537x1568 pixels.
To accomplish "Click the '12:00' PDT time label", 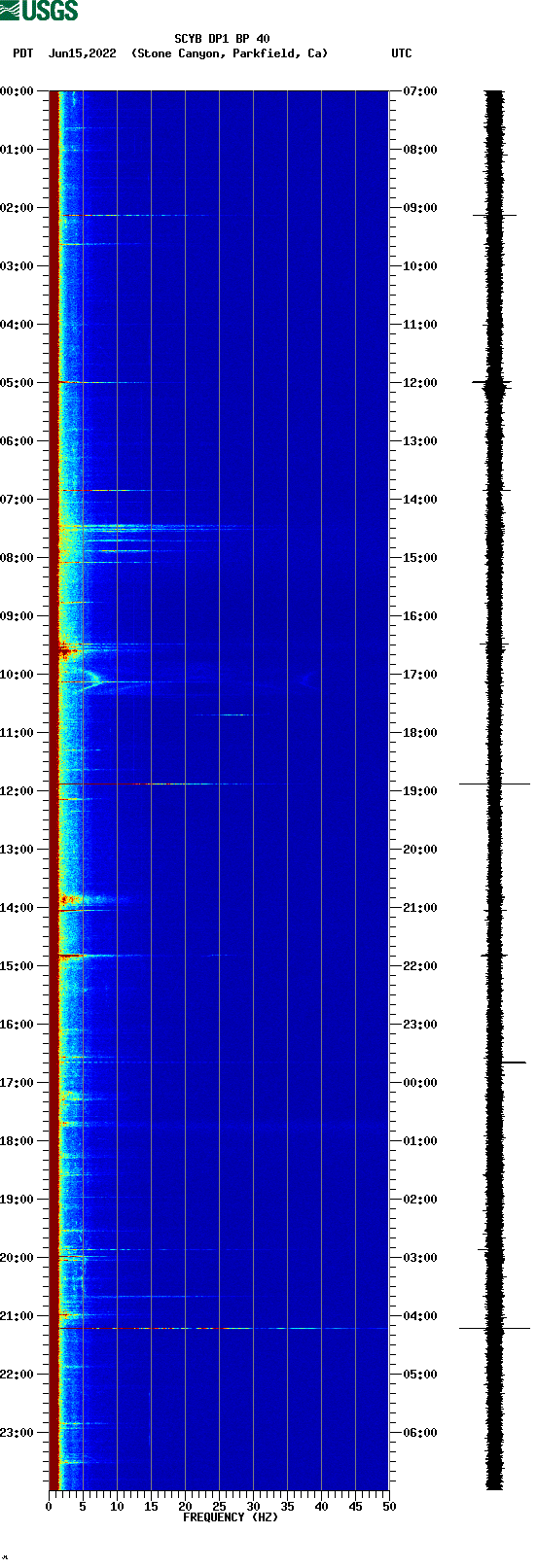I will click(x=18, y=791).
